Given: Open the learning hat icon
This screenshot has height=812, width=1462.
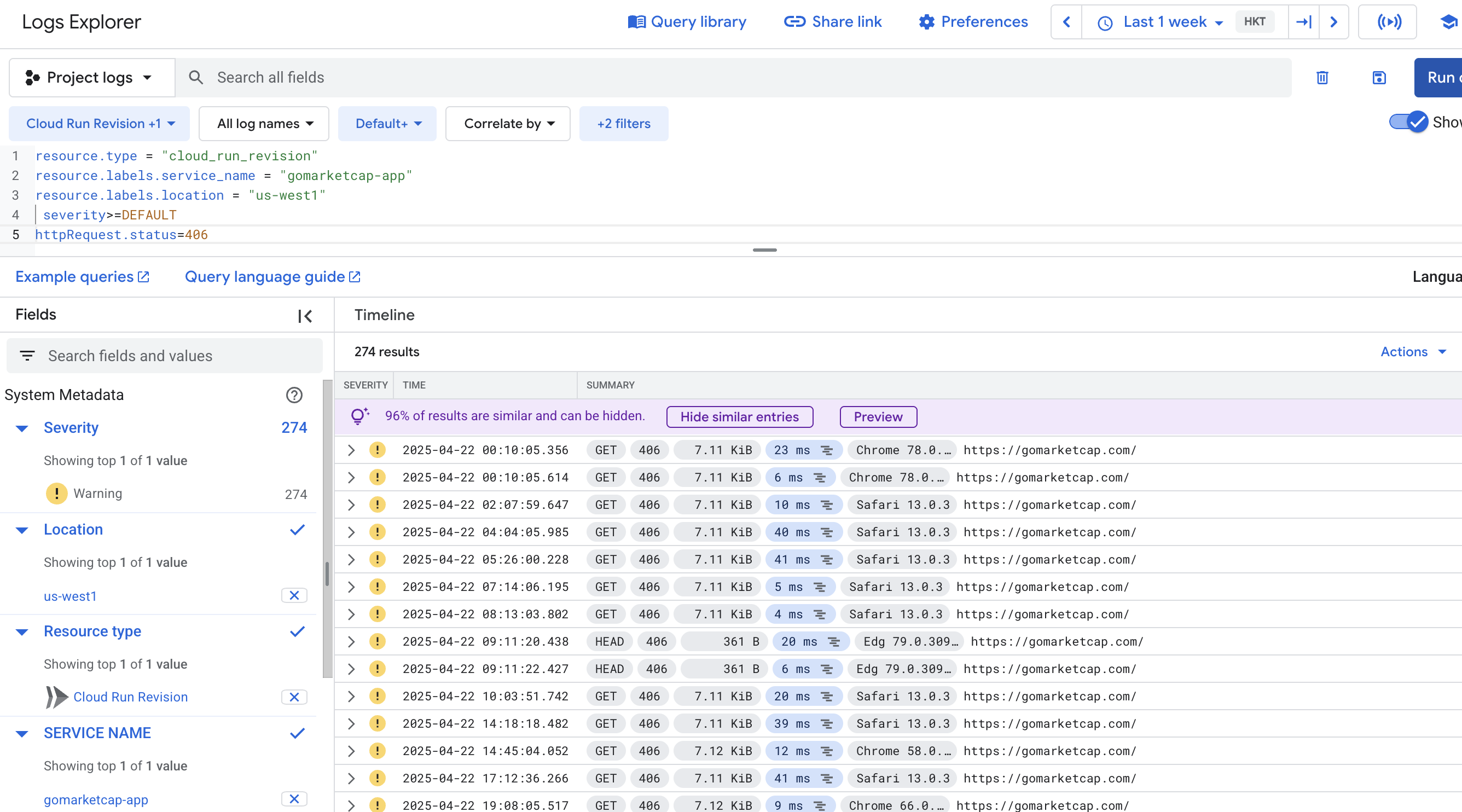Looking at the screenshot, I should pyautogui.click(x=1449, y=22).
